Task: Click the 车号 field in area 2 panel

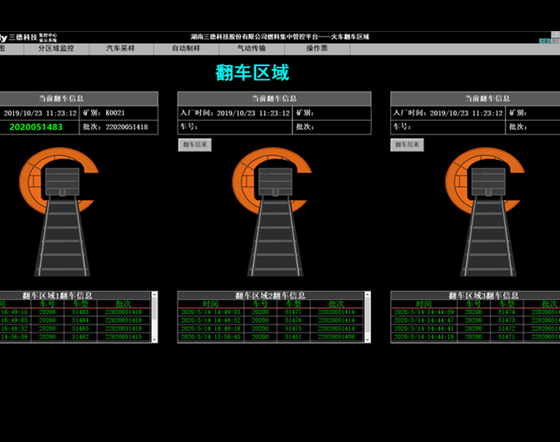Action: 235,127
